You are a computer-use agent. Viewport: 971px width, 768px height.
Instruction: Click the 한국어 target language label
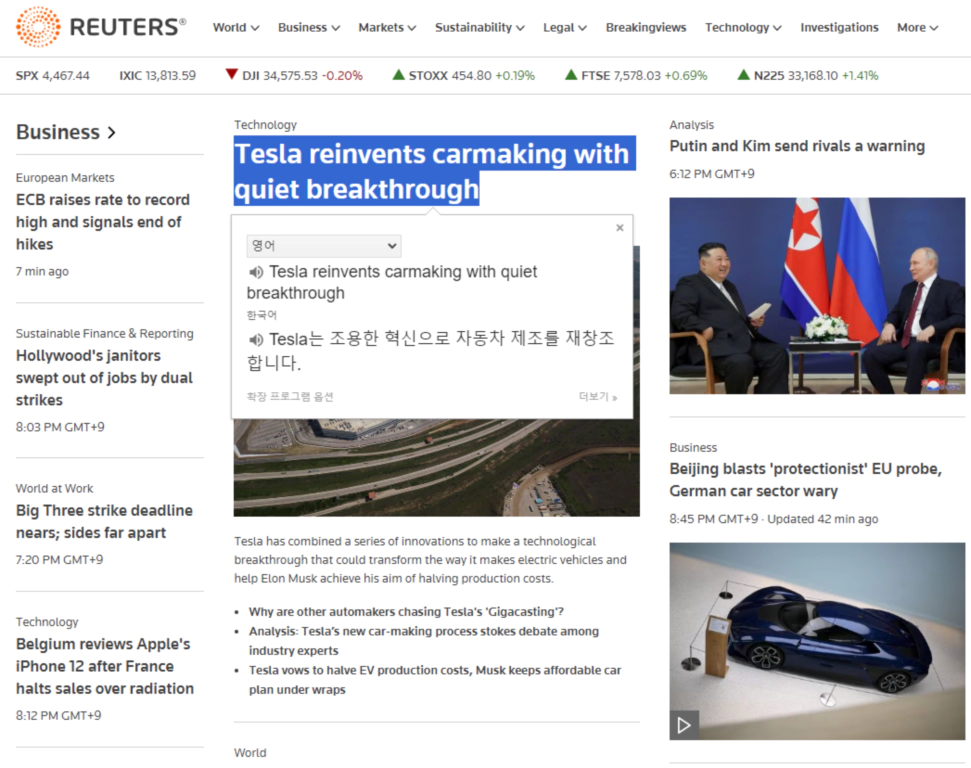[x=261, y=315]
